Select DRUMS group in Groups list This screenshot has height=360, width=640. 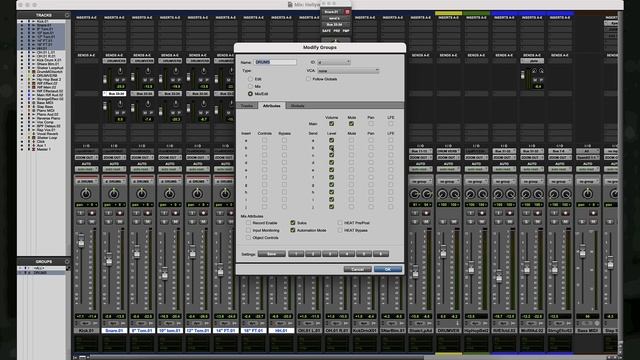[42, 272]
